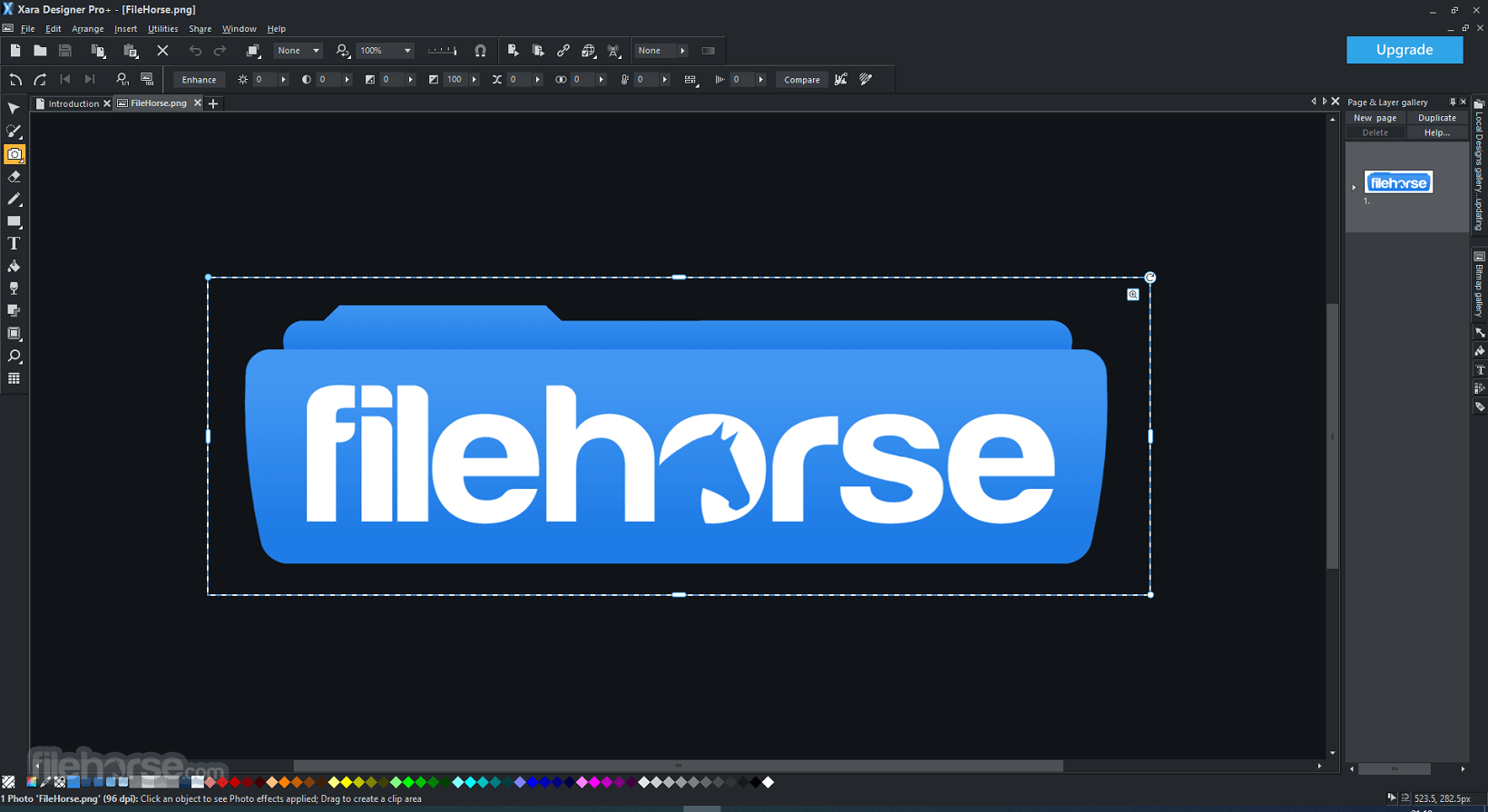Viewport: 1488px width, 812px height.
Task: Switch to the Introduction tab
Action: 73,103
